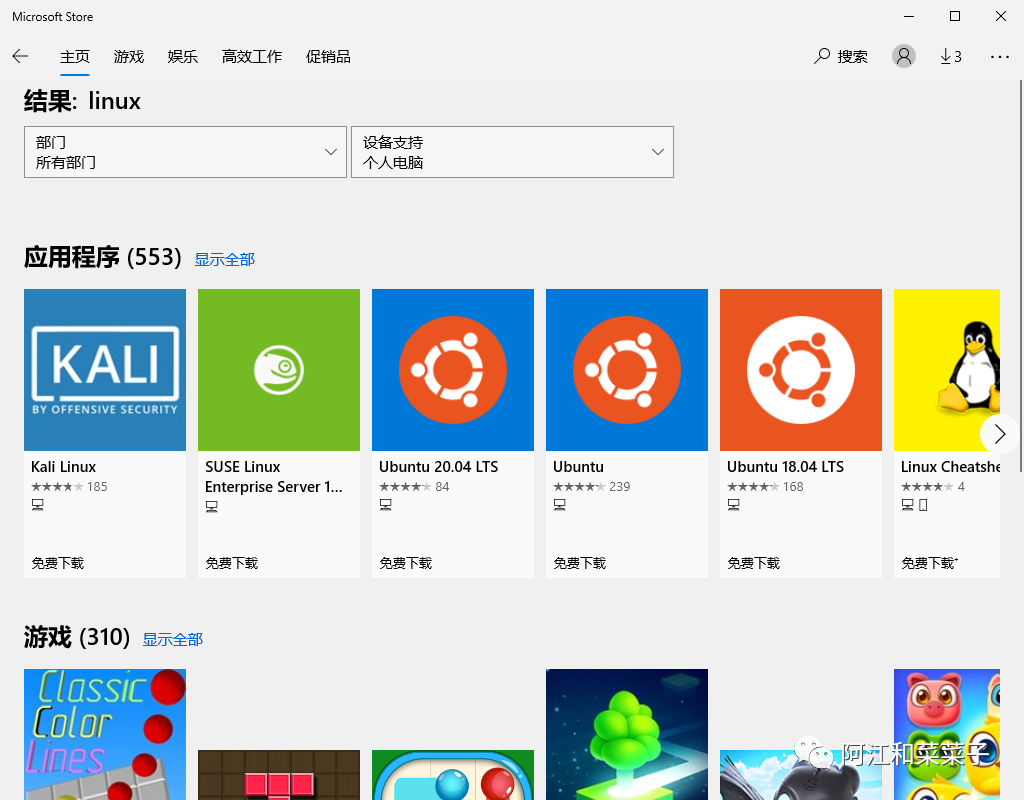Show all 应用程序 results link

click(x=225, y=259)
